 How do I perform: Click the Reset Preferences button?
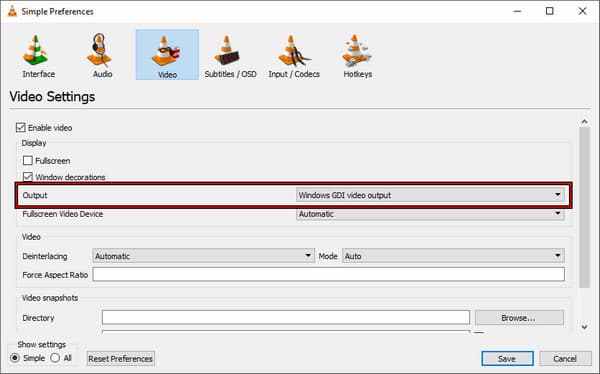(121, 359)
